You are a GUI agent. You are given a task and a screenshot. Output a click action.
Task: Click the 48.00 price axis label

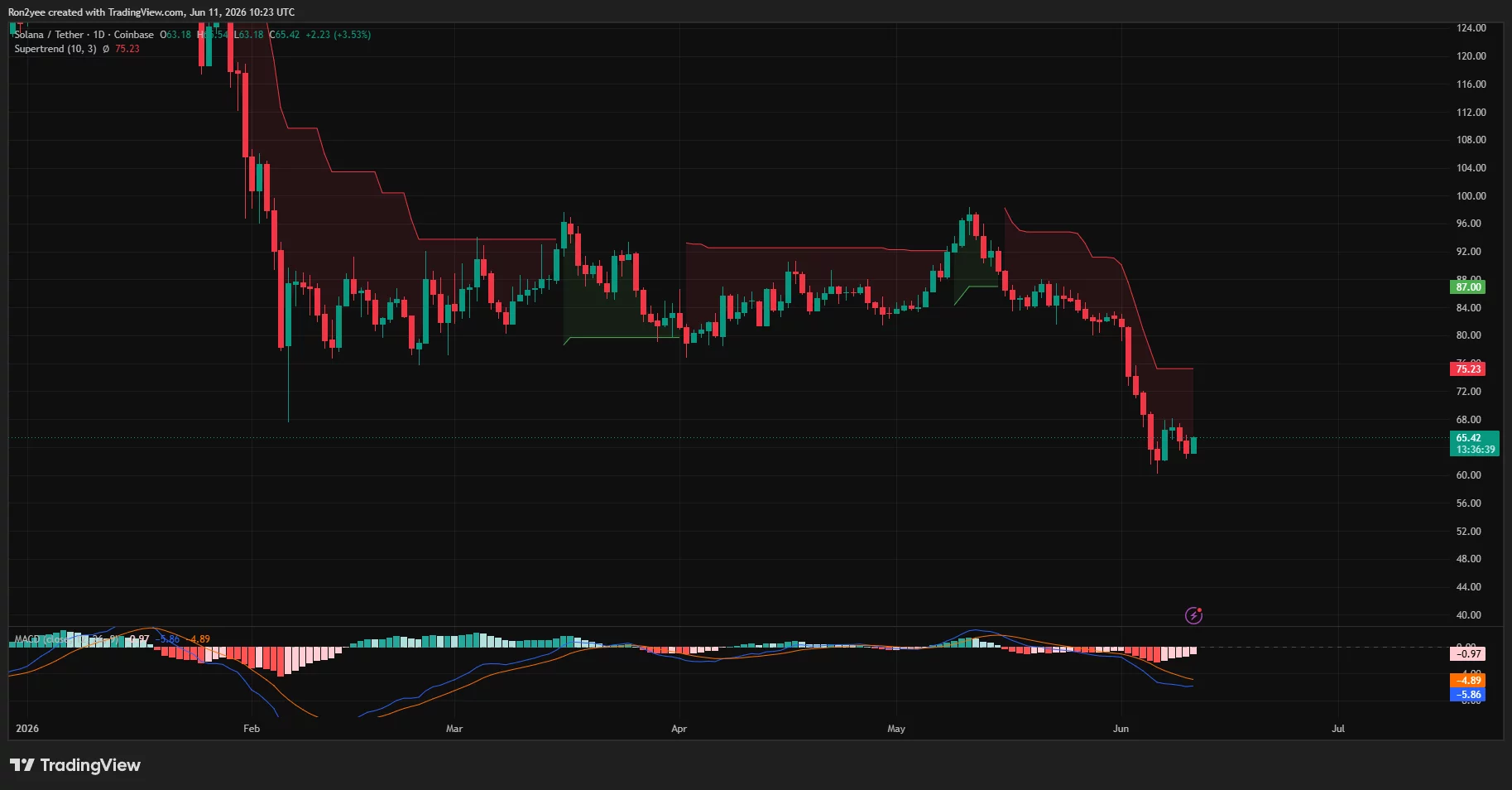pos(1469,559)
